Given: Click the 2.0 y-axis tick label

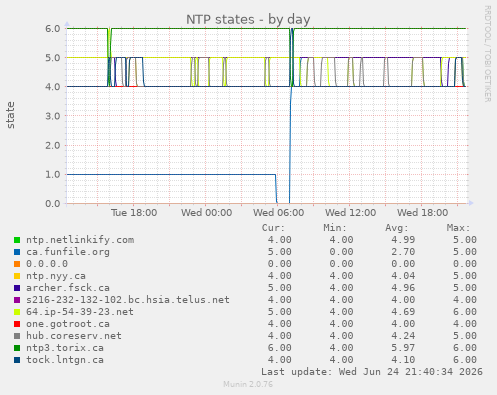Looking at the screenshot, I should pyautogui.click(x=53, y=145).
